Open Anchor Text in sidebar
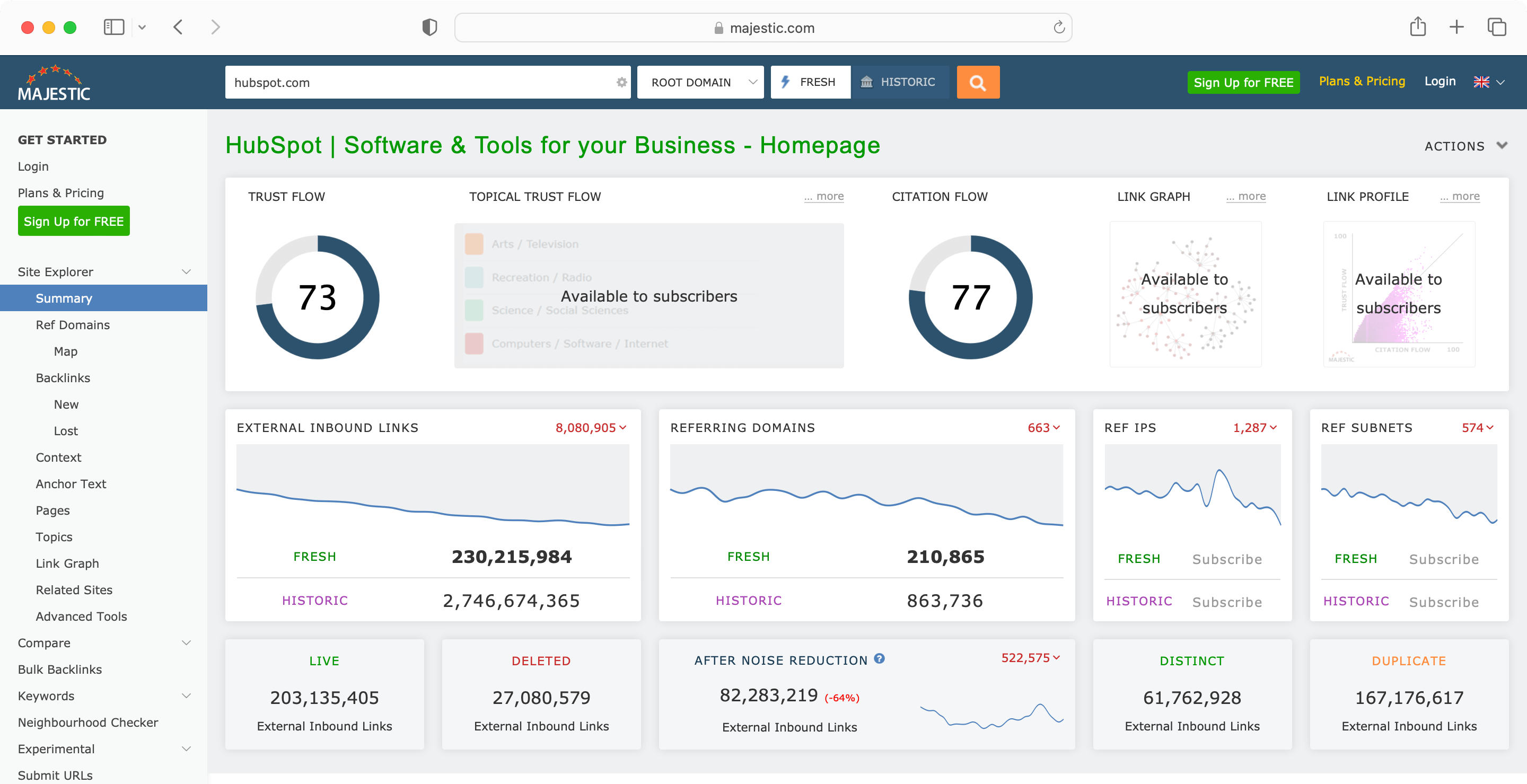The height and width of the screenshot is (784, 1527). point(71,483)
